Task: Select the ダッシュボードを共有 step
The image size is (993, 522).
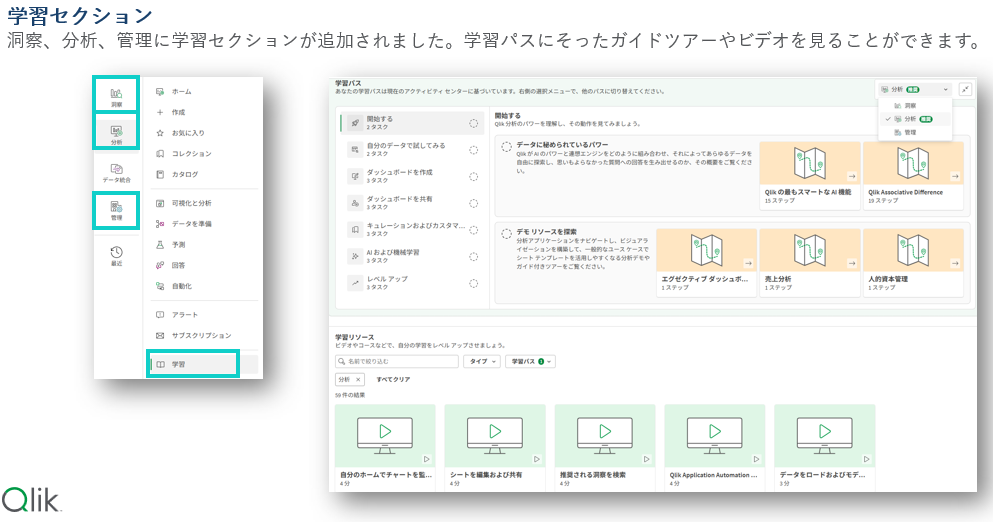Action: pos(412,203)
